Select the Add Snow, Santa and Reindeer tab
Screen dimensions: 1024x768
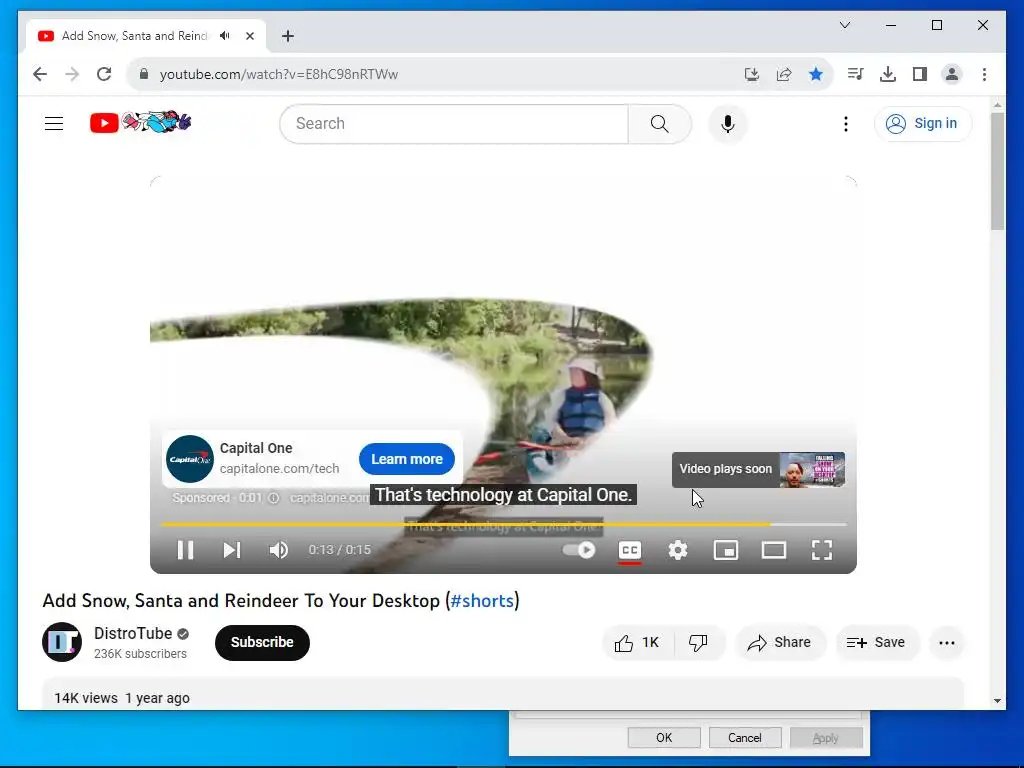pos(134,36)
